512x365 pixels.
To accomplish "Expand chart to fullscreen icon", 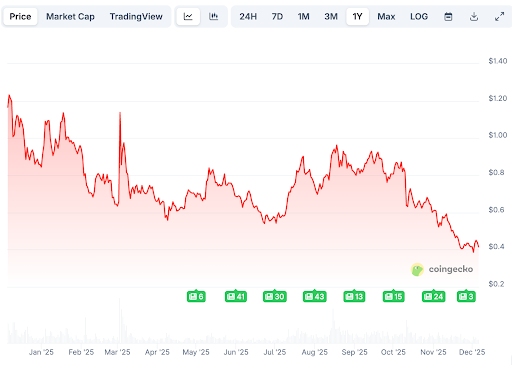I will [x=499, y=16].
